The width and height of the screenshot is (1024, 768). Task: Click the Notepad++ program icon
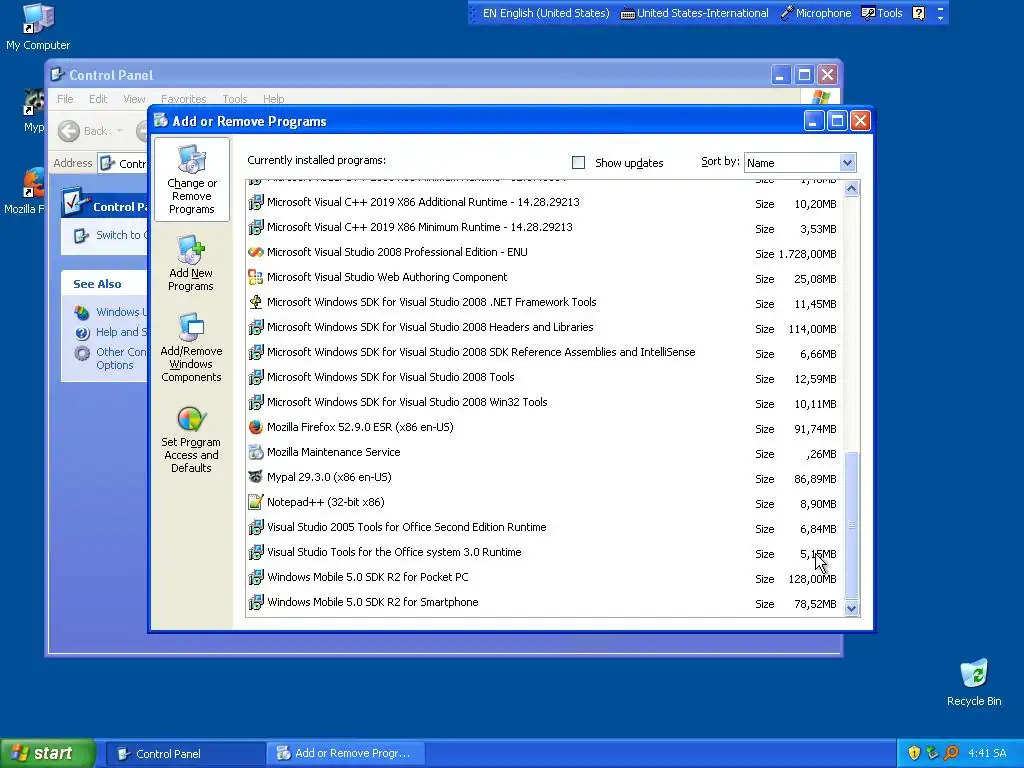[256, 502]
